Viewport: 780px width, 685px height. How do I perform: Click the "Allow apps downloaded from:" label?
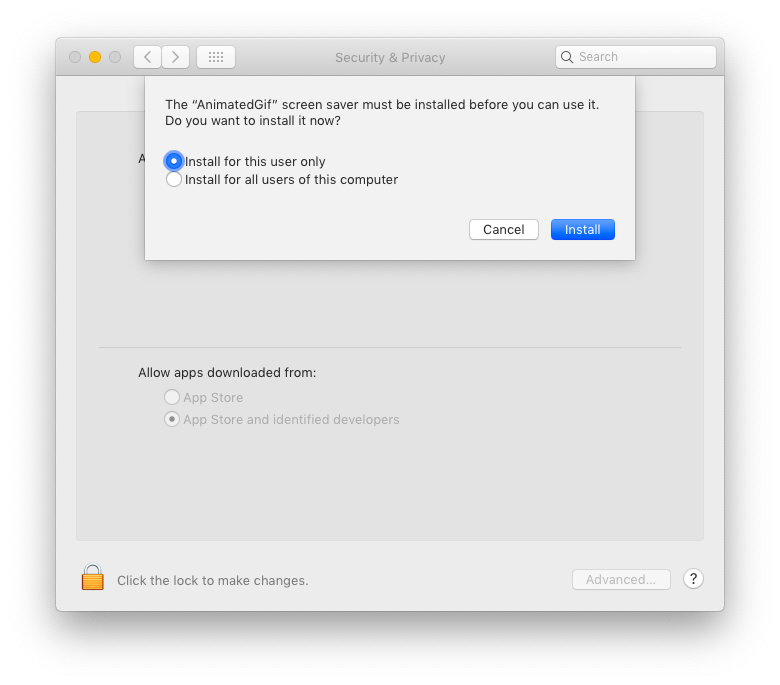[227, 373]
